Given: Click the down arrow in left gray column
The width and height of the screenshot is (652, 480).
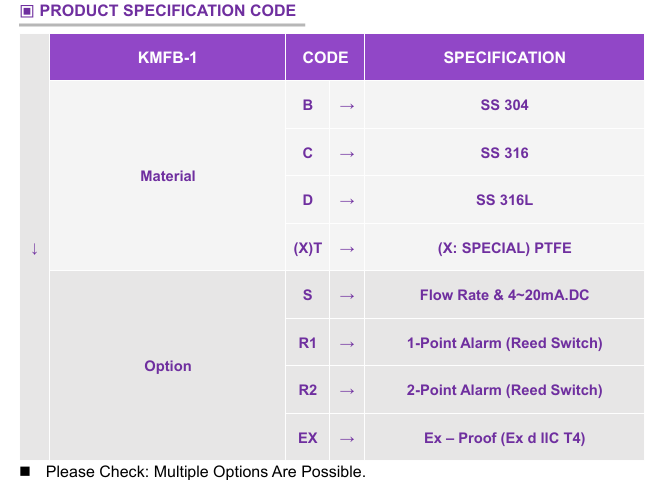Looking at the screenshot, I should coord(35,249).
